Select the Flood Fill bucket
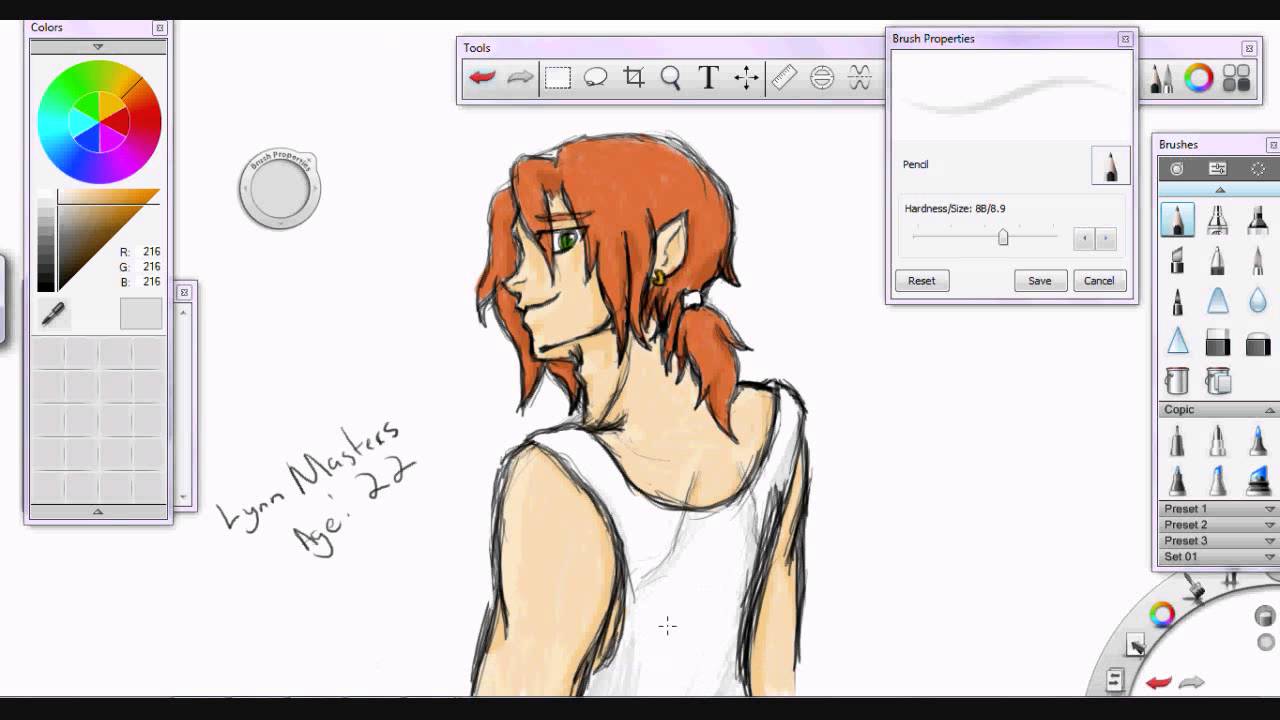 pos(1178,380)
